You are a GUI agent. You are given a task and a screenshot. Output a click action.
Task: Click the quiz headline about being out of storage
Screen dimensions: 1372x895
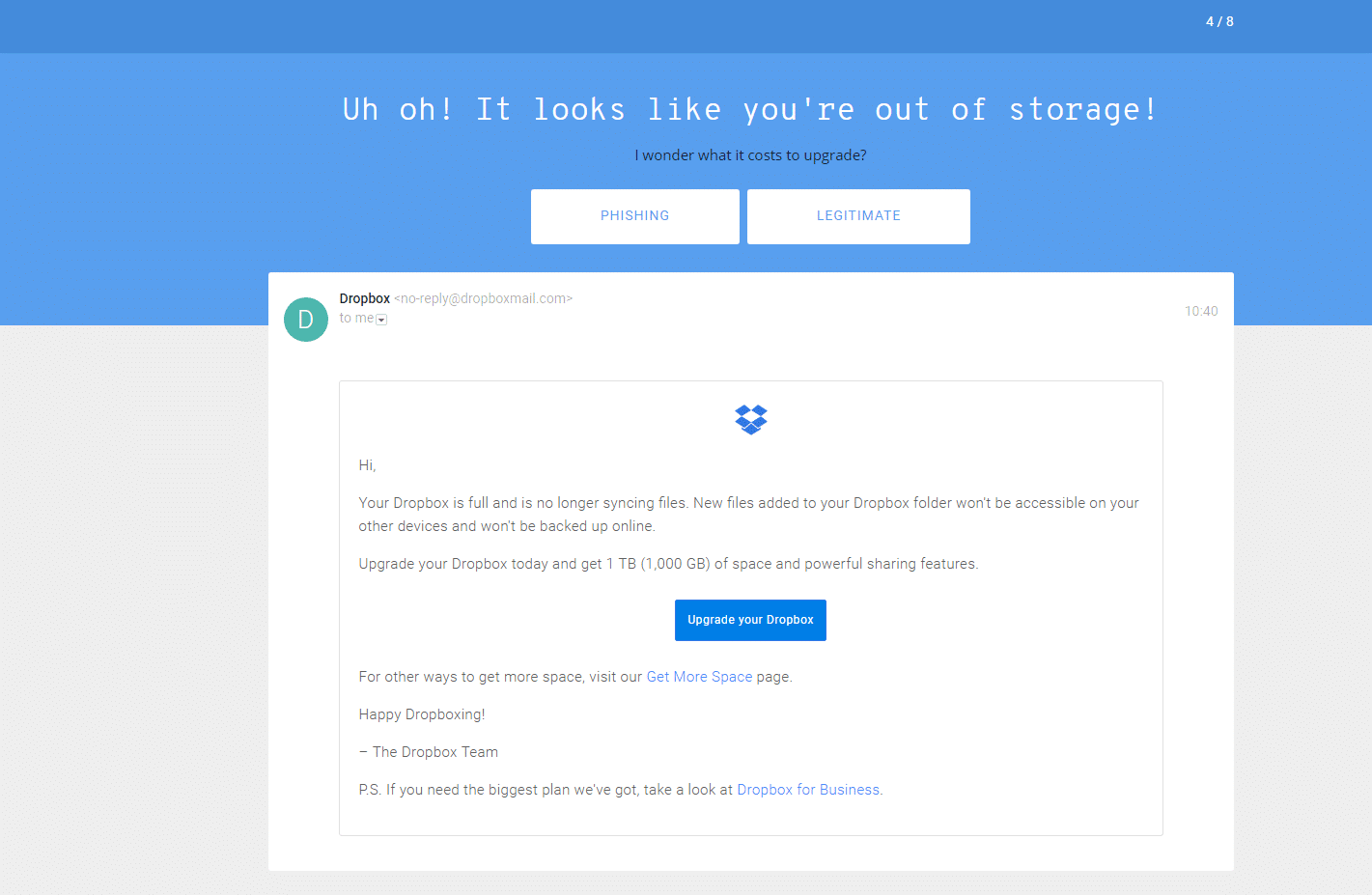click(x=750, y=109)
